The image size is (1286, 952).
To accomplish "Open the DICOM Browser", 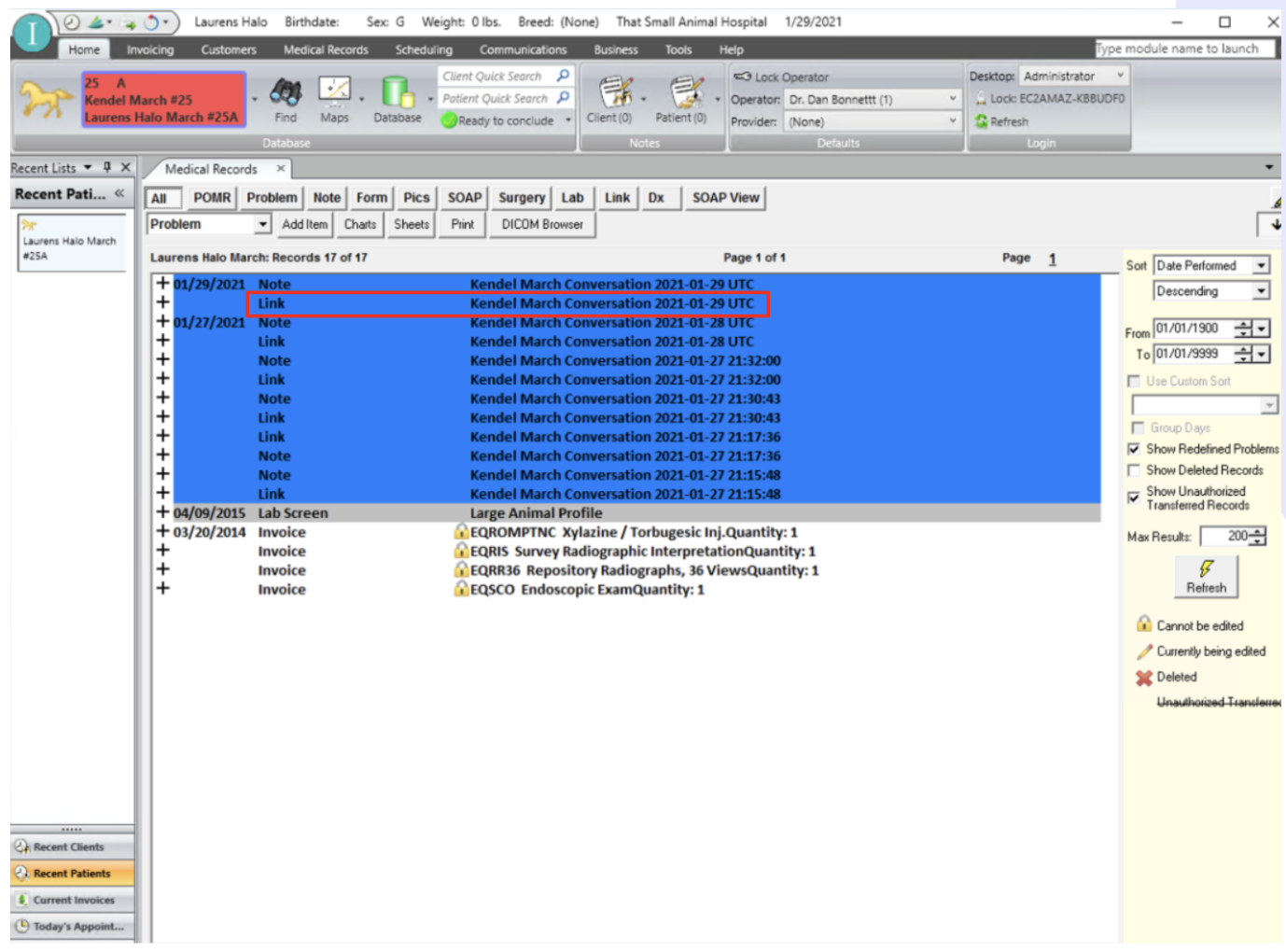I will point(542,224).
